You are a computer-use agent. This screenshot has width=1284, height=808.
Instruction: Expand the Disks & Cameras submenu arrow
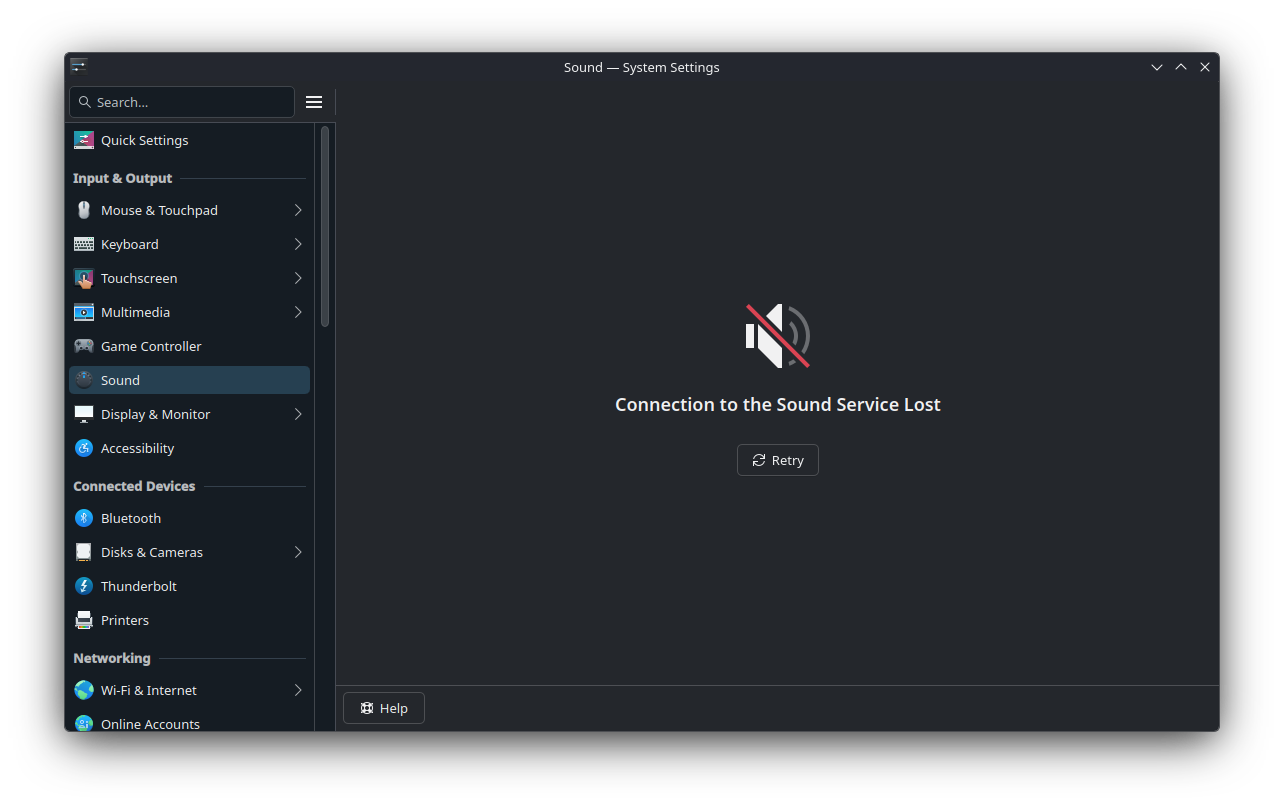coord(298,552)
